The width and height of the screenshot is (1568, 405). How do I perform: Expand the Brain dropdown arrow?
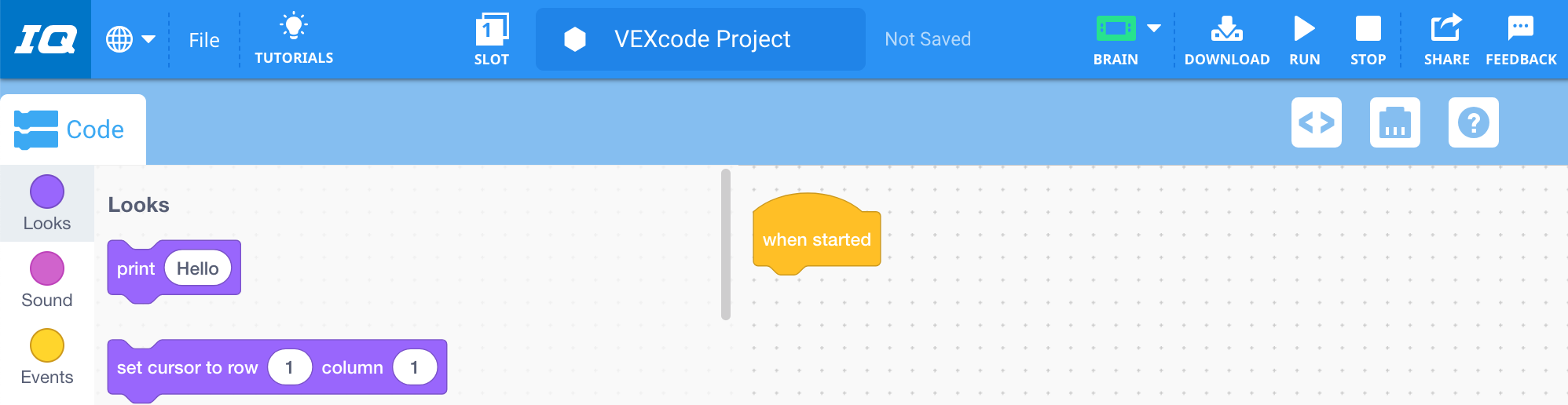1154,28
